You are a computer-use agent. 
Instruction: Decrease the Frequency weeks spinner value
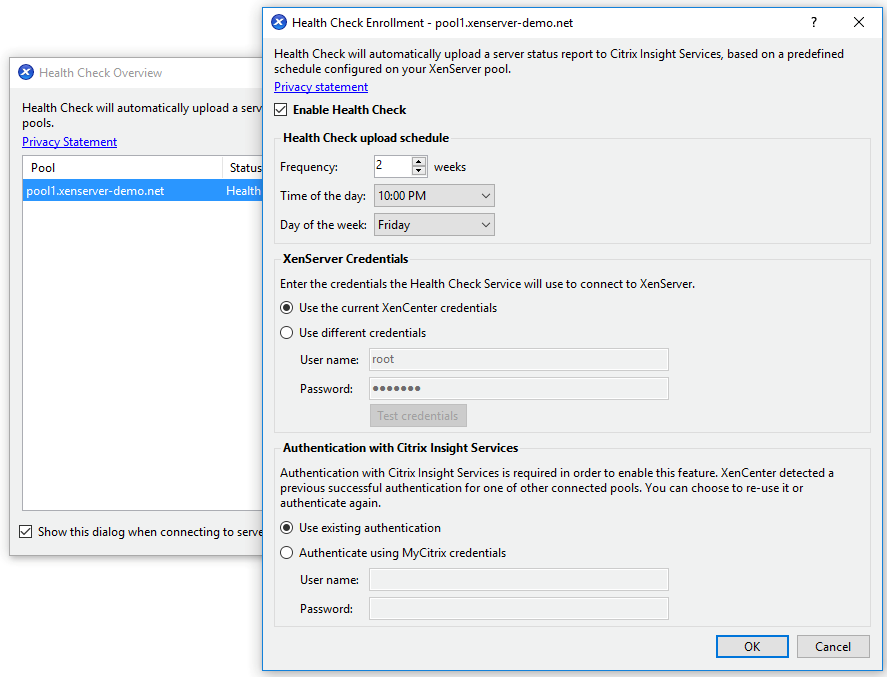pyautogui.click(x=419, y=171)
